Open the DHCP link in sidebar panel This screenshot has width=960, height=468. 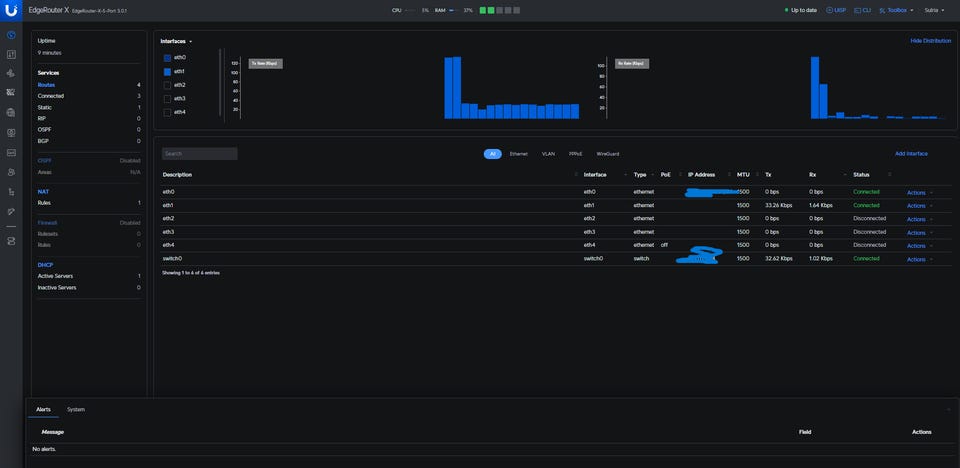pos(45,265)
